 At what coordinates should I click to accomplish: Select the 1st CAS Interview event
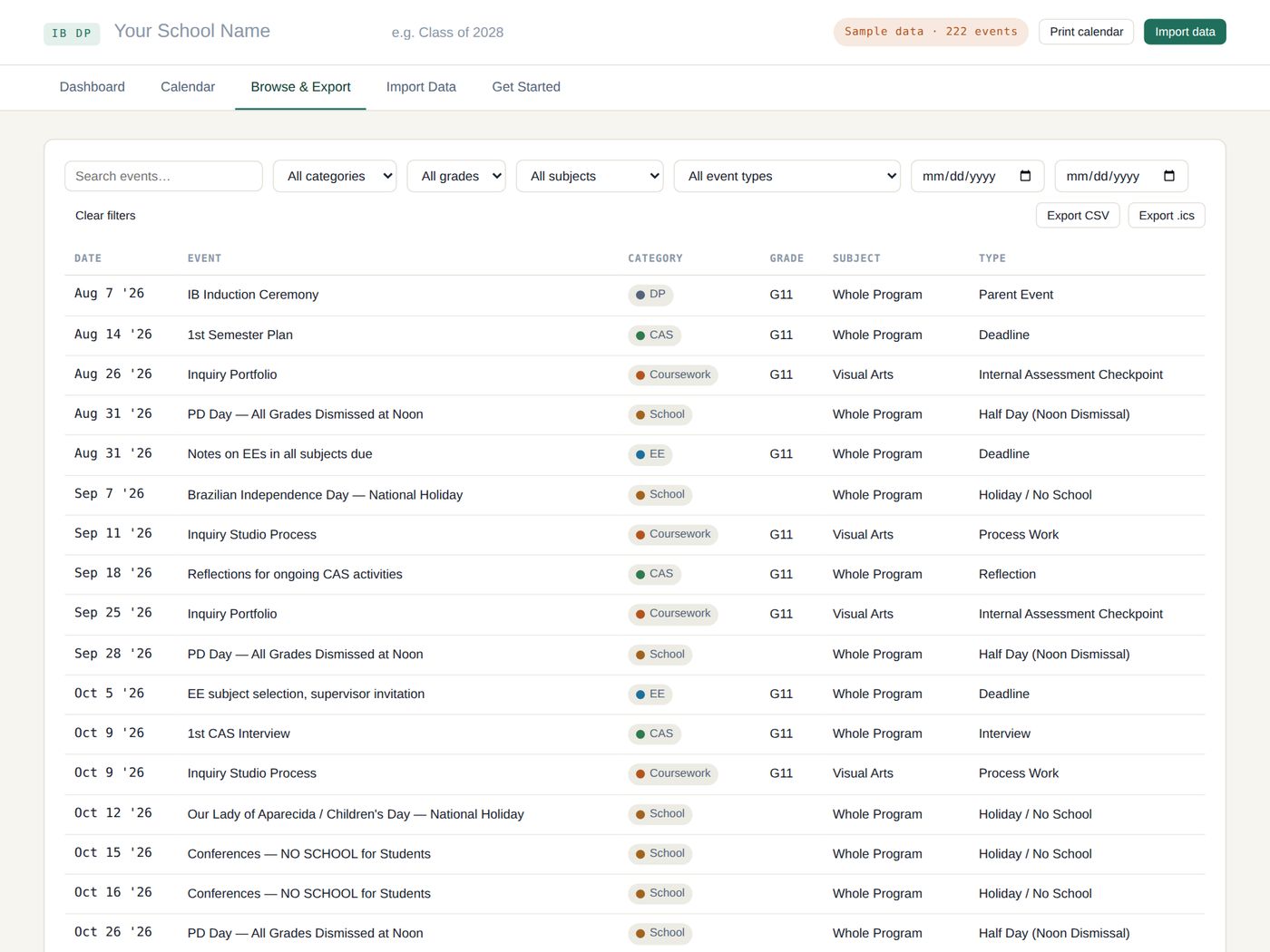(x=239, y=733)
